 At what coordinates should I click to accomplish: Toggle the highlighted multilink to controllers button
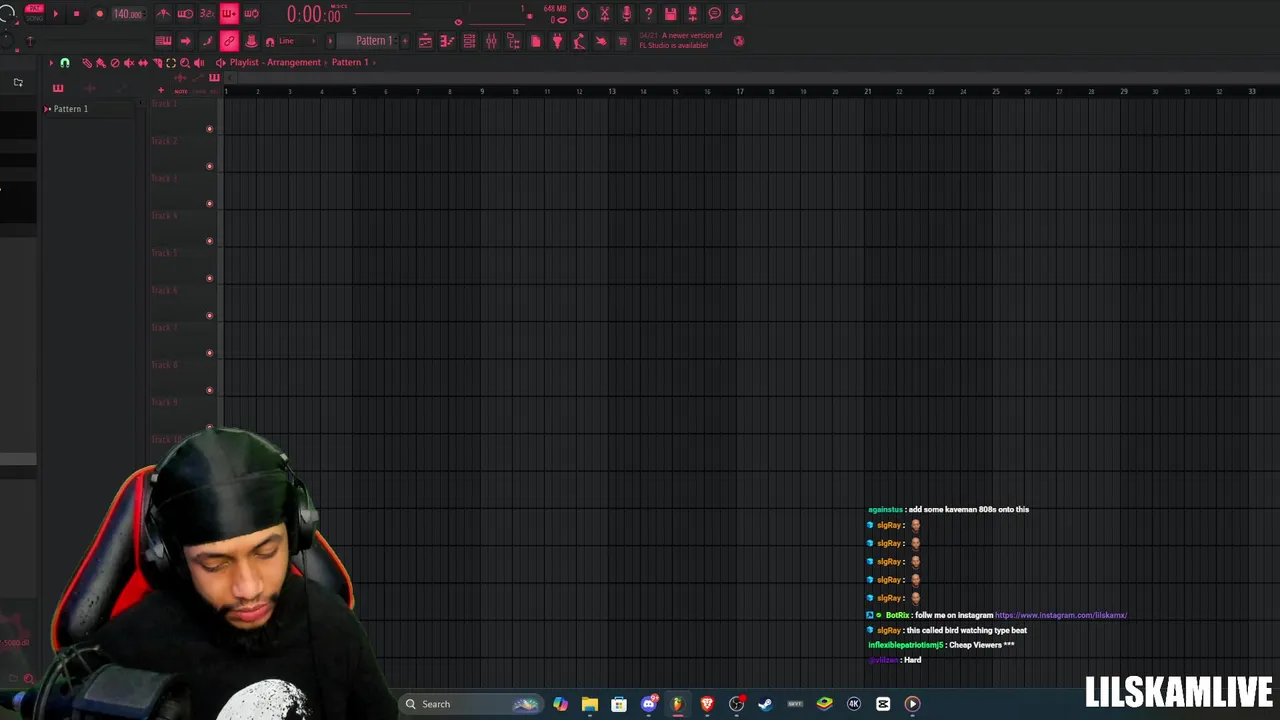[x=229, y=41]
